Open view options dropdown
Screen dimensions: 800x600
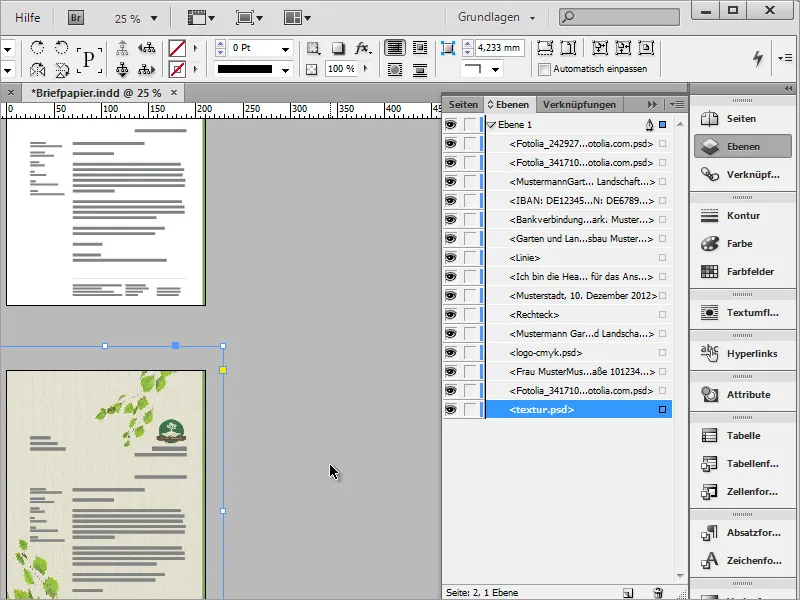[x=201, y=18]
